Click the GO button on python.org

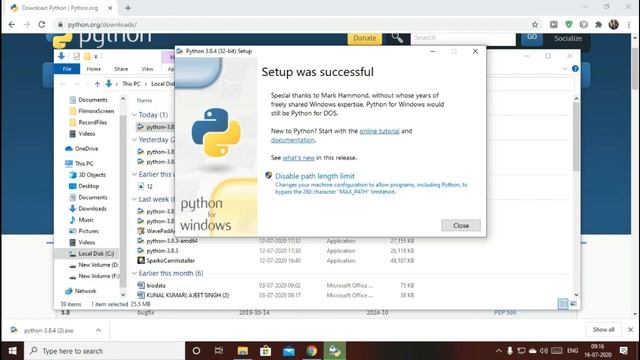531,37
